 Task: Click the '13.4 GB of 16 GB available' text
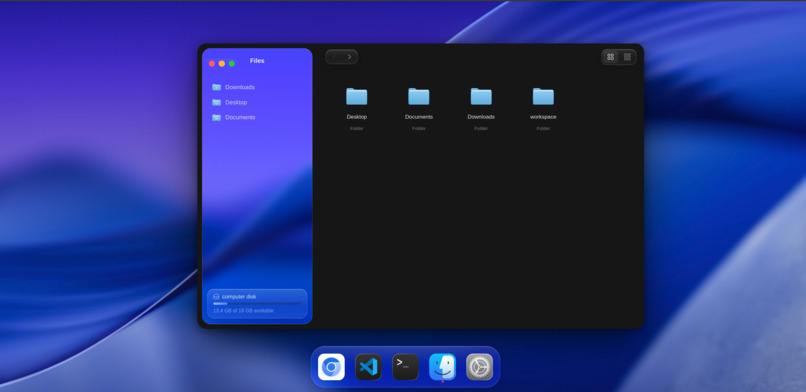click(243, 311)
